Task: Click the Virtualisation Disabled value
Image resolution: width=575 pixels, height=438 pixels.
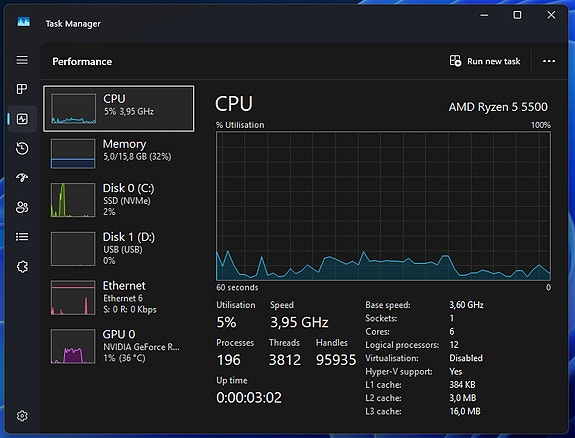Action: tap(466, 358)
